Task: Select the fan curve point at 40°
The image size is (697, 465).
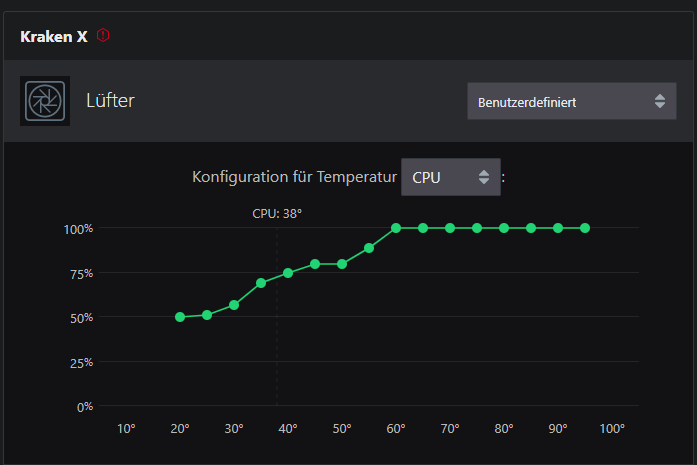Action: pos(288,273)
